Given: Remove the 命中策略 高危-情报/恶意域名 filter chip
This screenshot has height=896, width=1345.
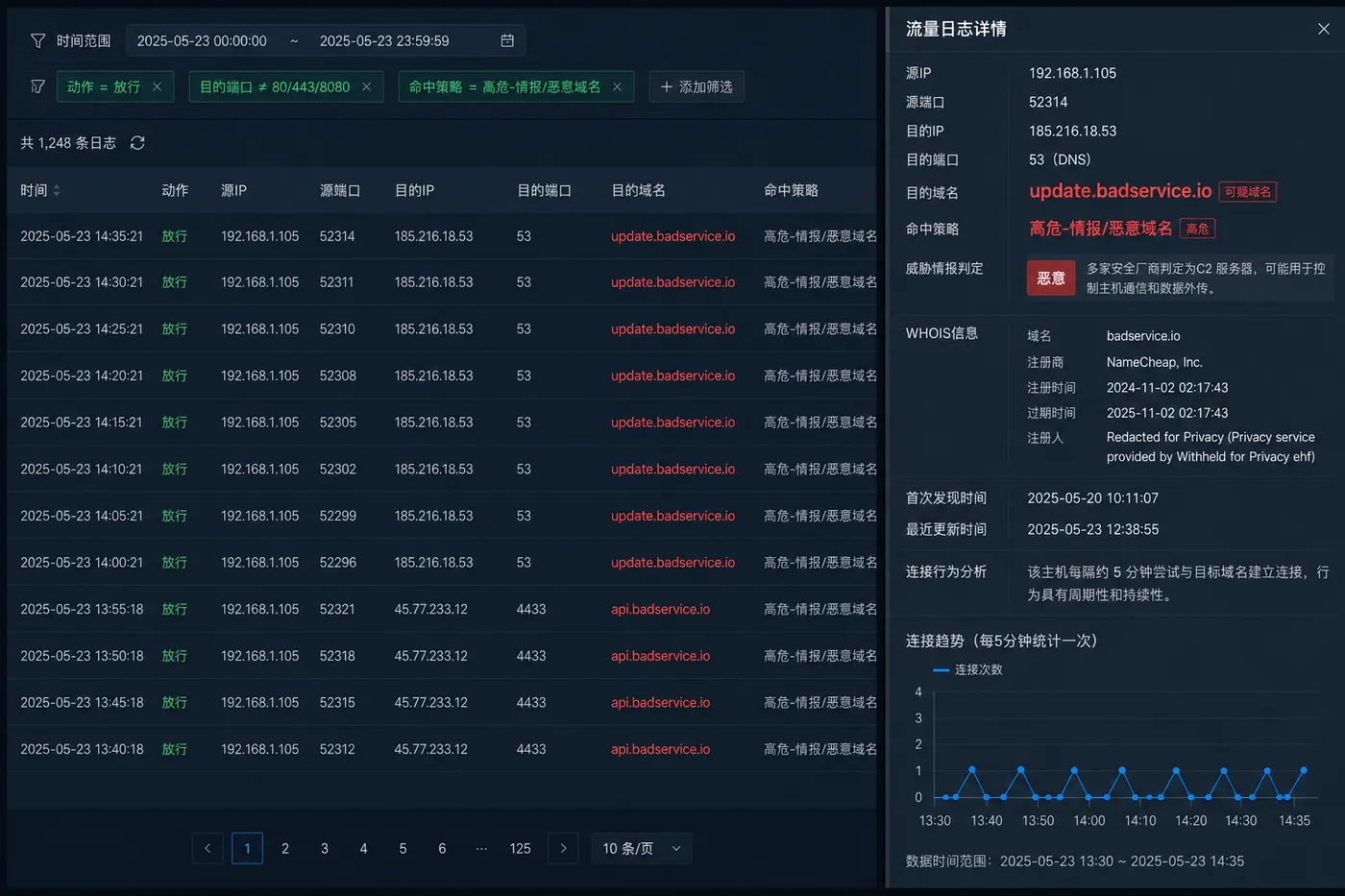Looking at the screenshot, I should pos(617,86).
